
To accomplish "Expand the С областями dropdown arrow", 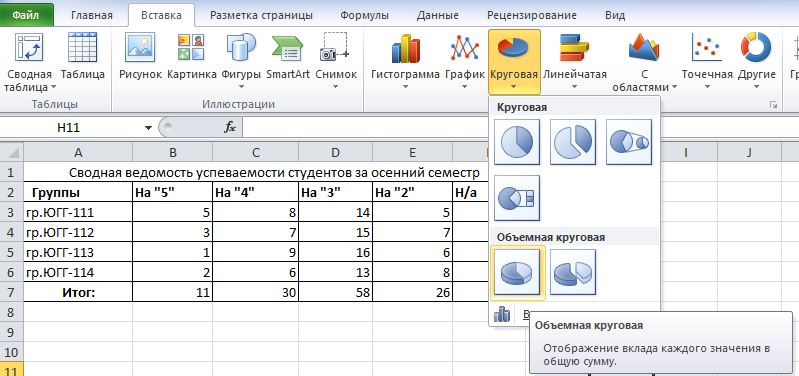I will pos(675,87).
